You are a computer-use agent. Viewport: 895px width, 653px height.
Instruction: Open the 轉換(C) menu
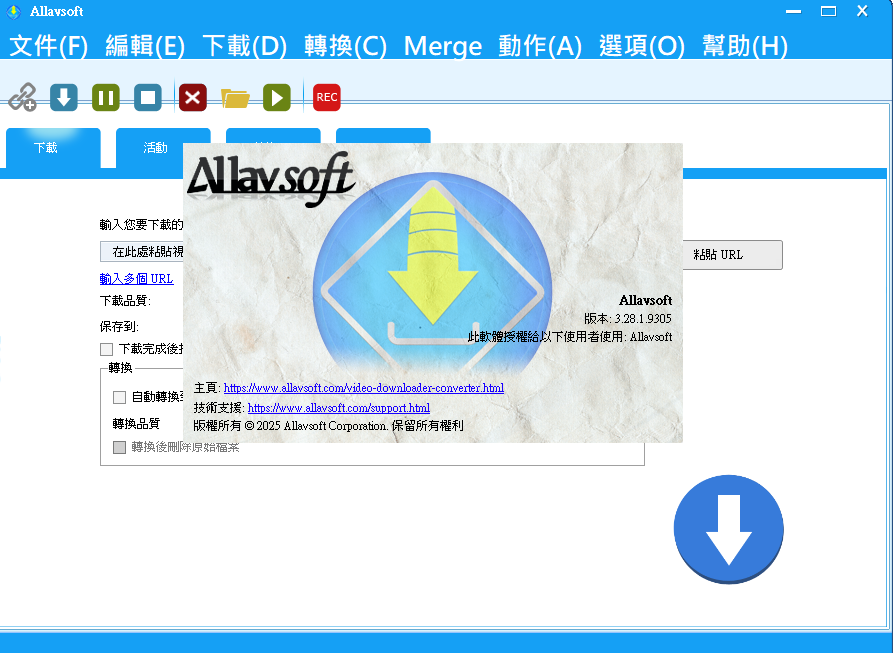[x=345, y=46]
